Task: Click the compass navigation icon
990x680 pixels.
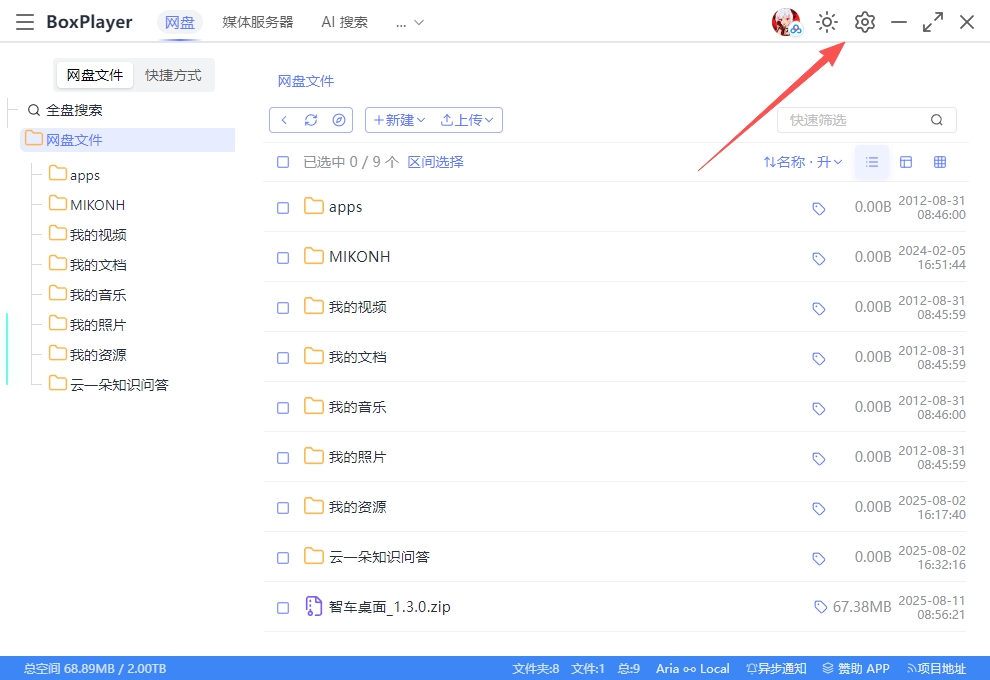Action: pos(339,120)
